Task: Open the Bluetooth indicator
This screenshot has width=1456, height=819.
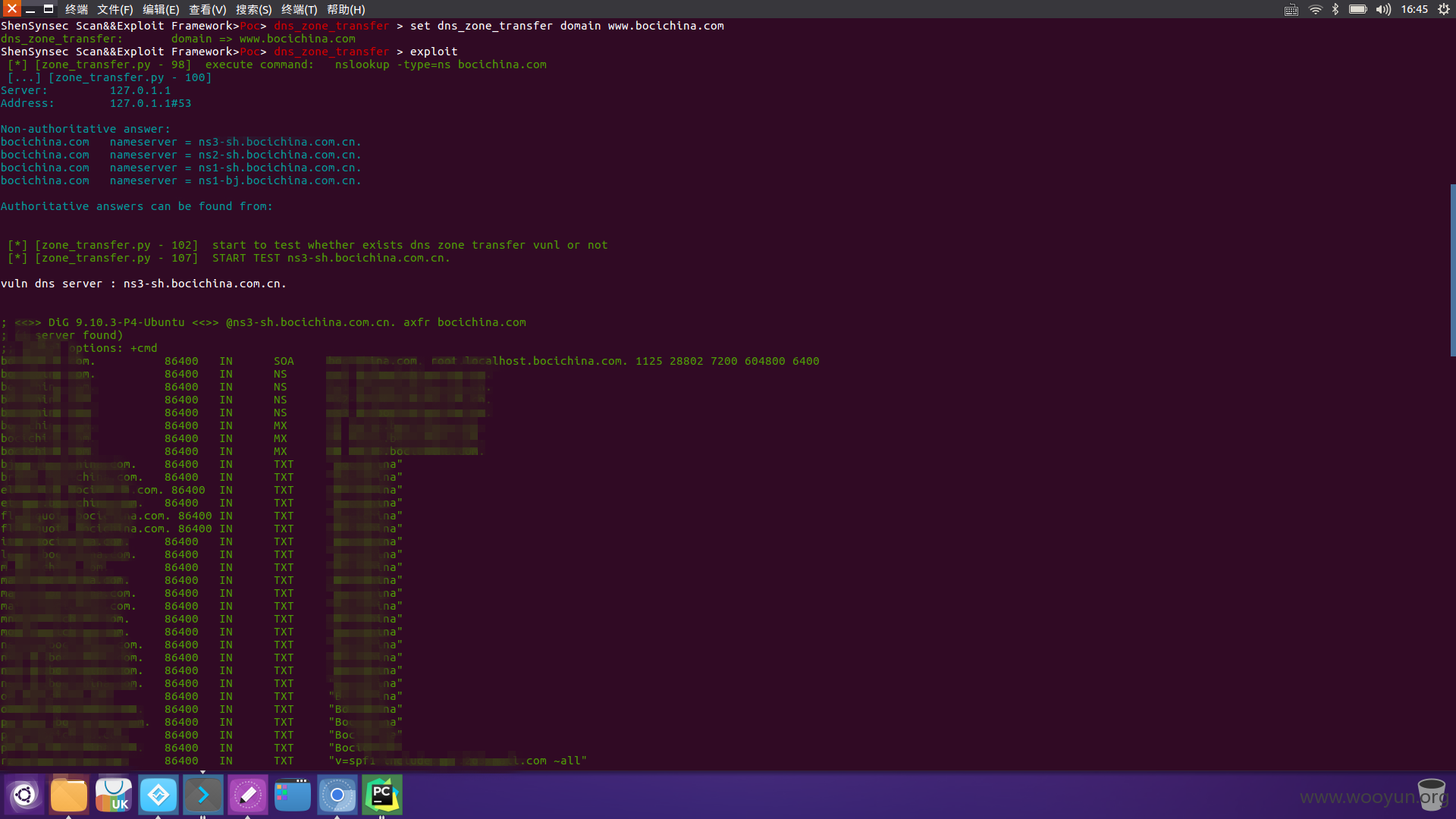Action: click(1335, 9)
